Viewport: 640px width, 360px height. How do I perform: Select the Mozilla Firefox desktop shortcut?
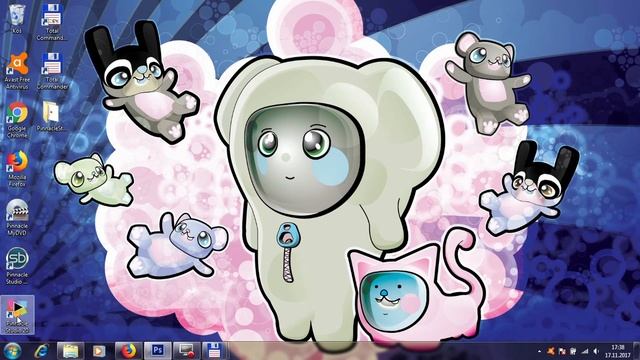(x=17, y=169)
